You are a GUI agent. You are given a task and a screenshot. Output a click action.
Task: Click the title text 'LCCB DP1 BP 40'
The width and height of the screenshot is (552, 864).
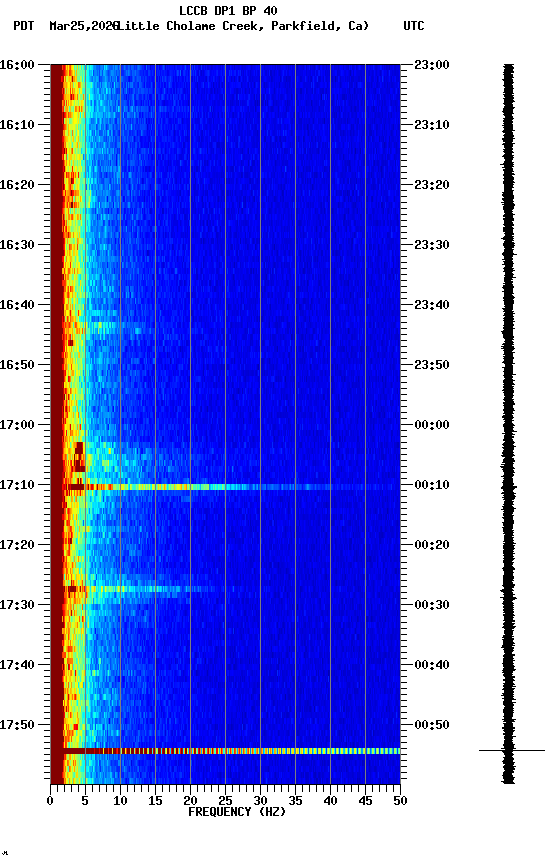click(x=228, y=10)
